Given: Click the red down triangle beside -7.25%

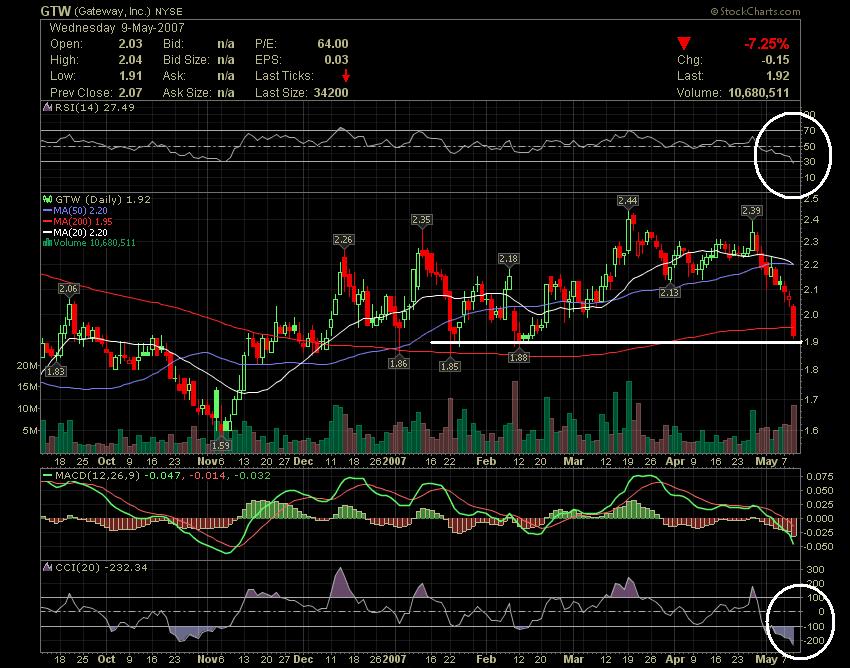Looking at the screenshot, I should click(684, 43).
